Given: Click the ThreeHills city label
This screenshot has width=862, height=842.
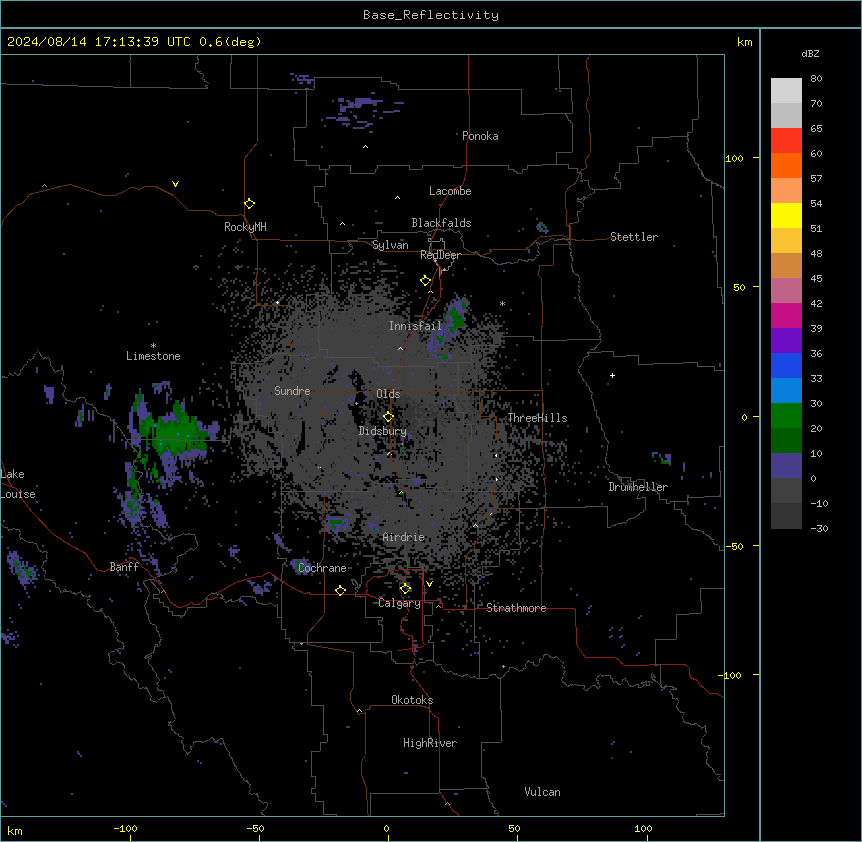Looking at the screenshot, I should point(537,418).
